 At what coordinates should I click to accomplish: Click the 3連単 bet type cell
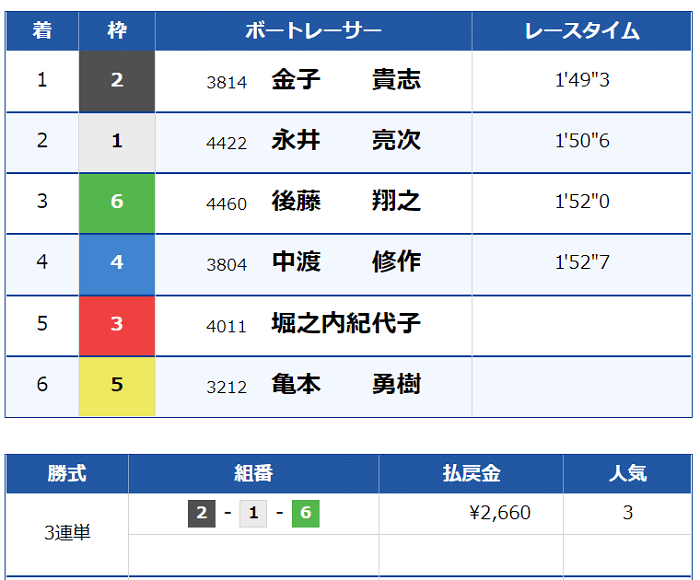pos(67,534)
